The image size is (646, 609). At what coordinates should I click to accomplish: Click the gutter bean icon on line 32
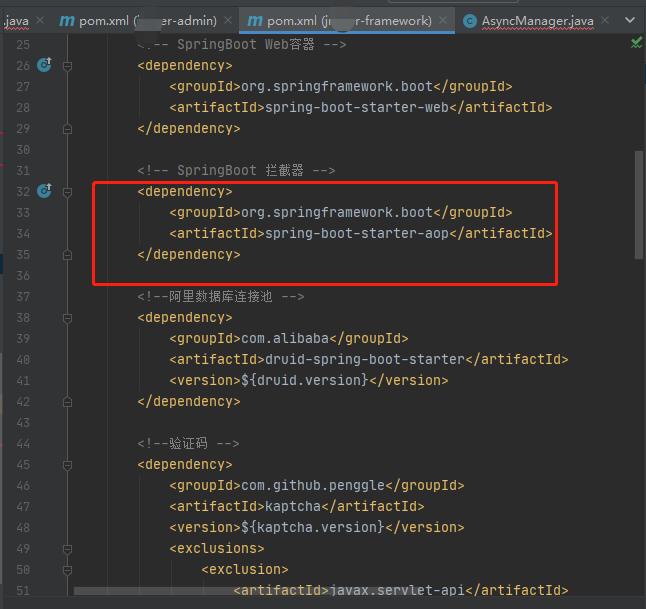(44, 191)
